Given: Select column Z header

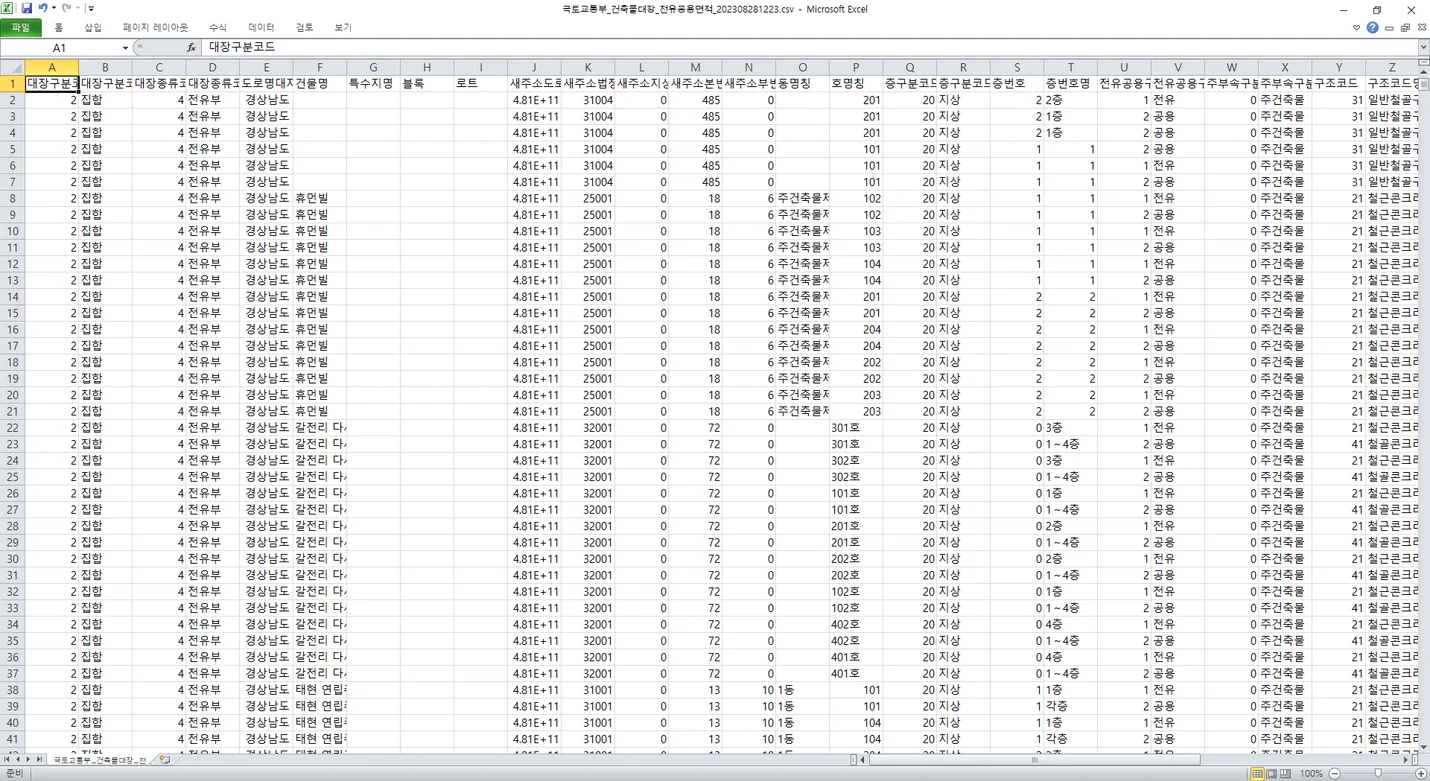Looking at the screenshot, I should tap(1392, 68).
